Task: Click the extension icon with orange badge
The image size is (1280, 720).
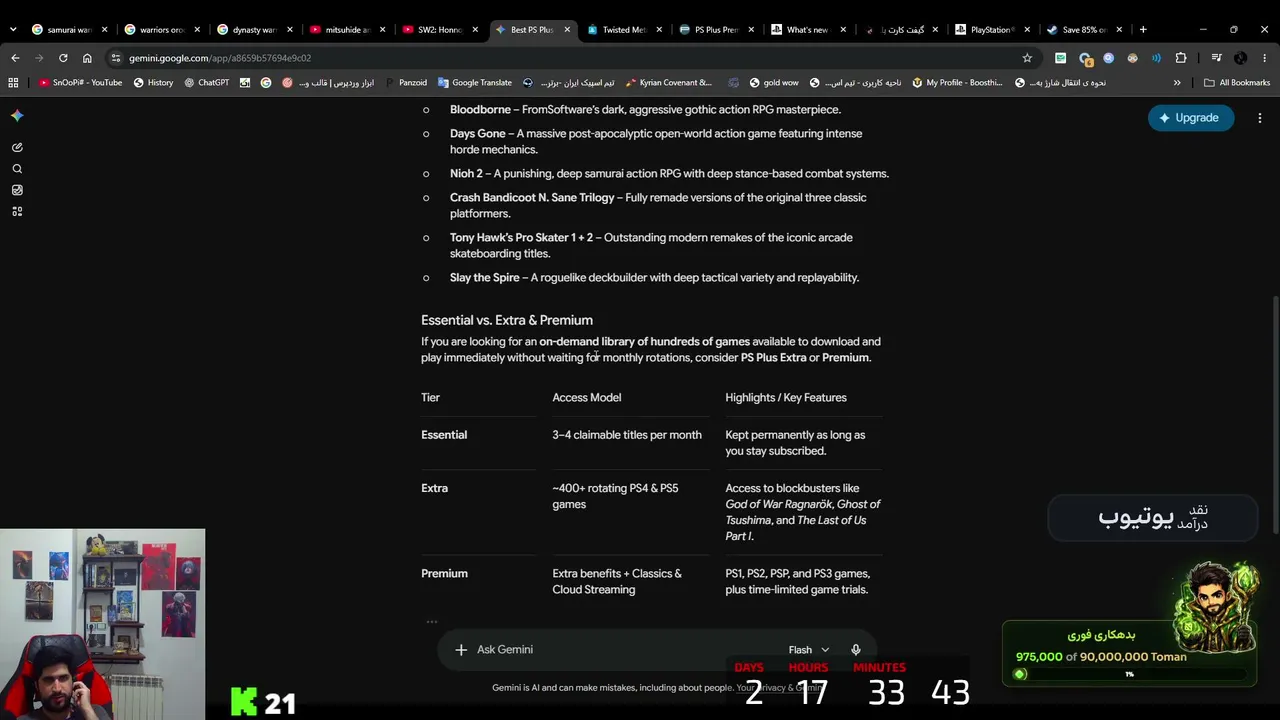Action: pyautogui.click(x=1085, y=58)
